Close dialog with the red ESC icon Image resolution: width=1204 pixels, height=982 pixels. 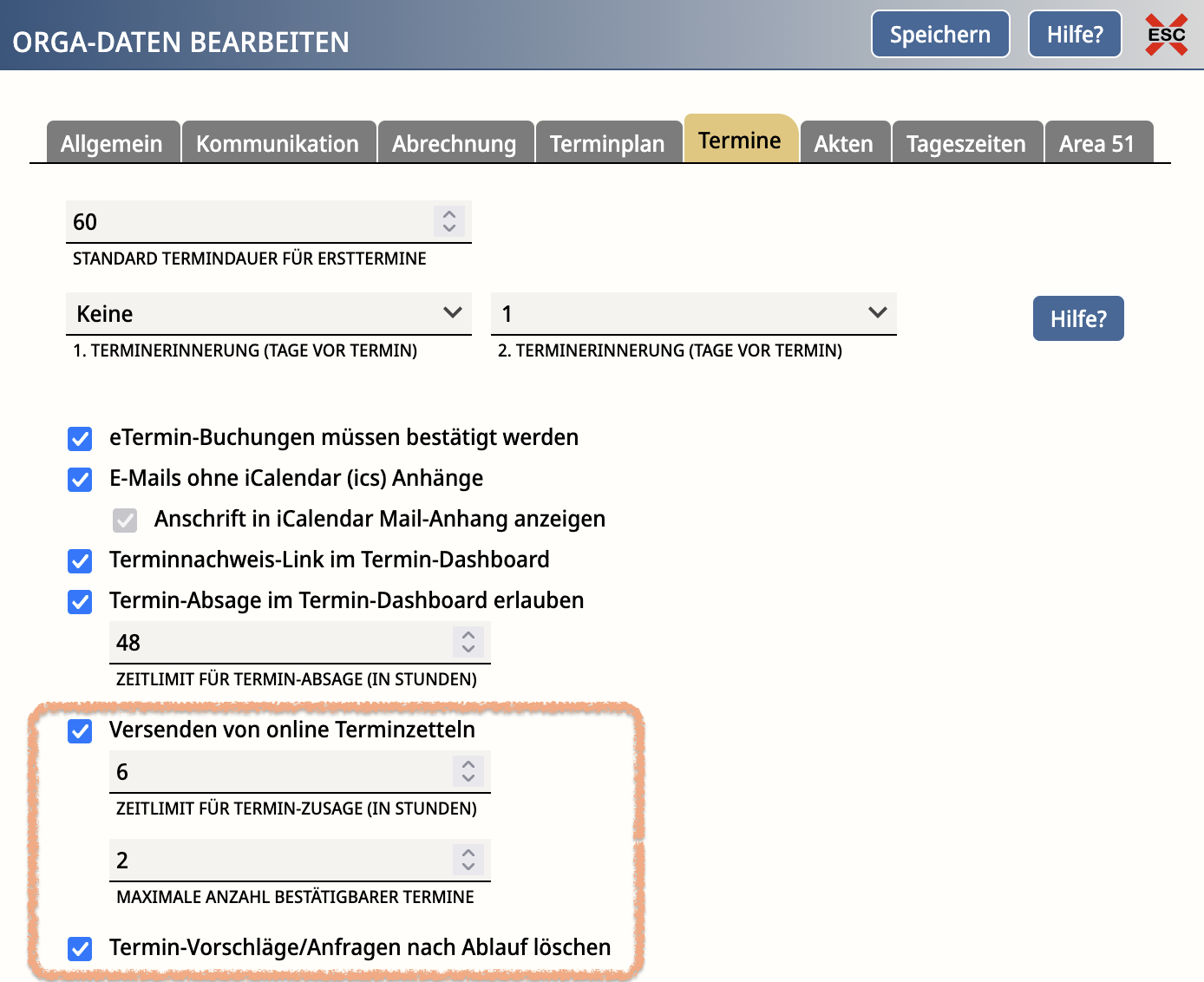(x=1166, y=35)
